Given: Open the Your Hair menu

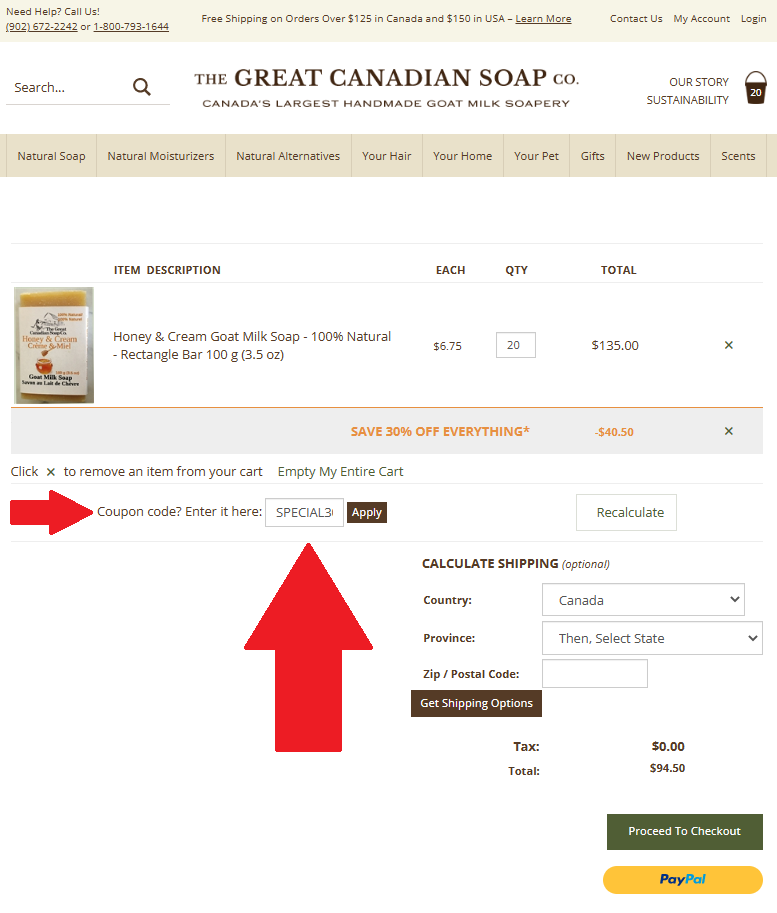Looking at the screenshot, I should [387, 156].
